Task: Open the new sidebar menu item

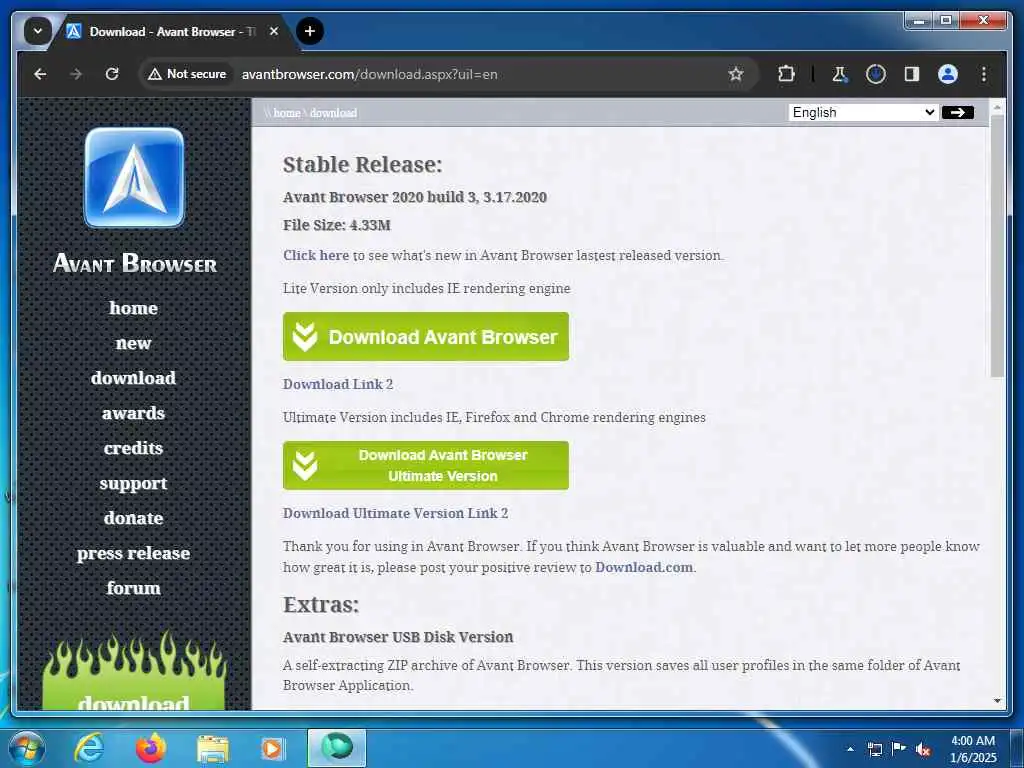Action: coord(133,343)
